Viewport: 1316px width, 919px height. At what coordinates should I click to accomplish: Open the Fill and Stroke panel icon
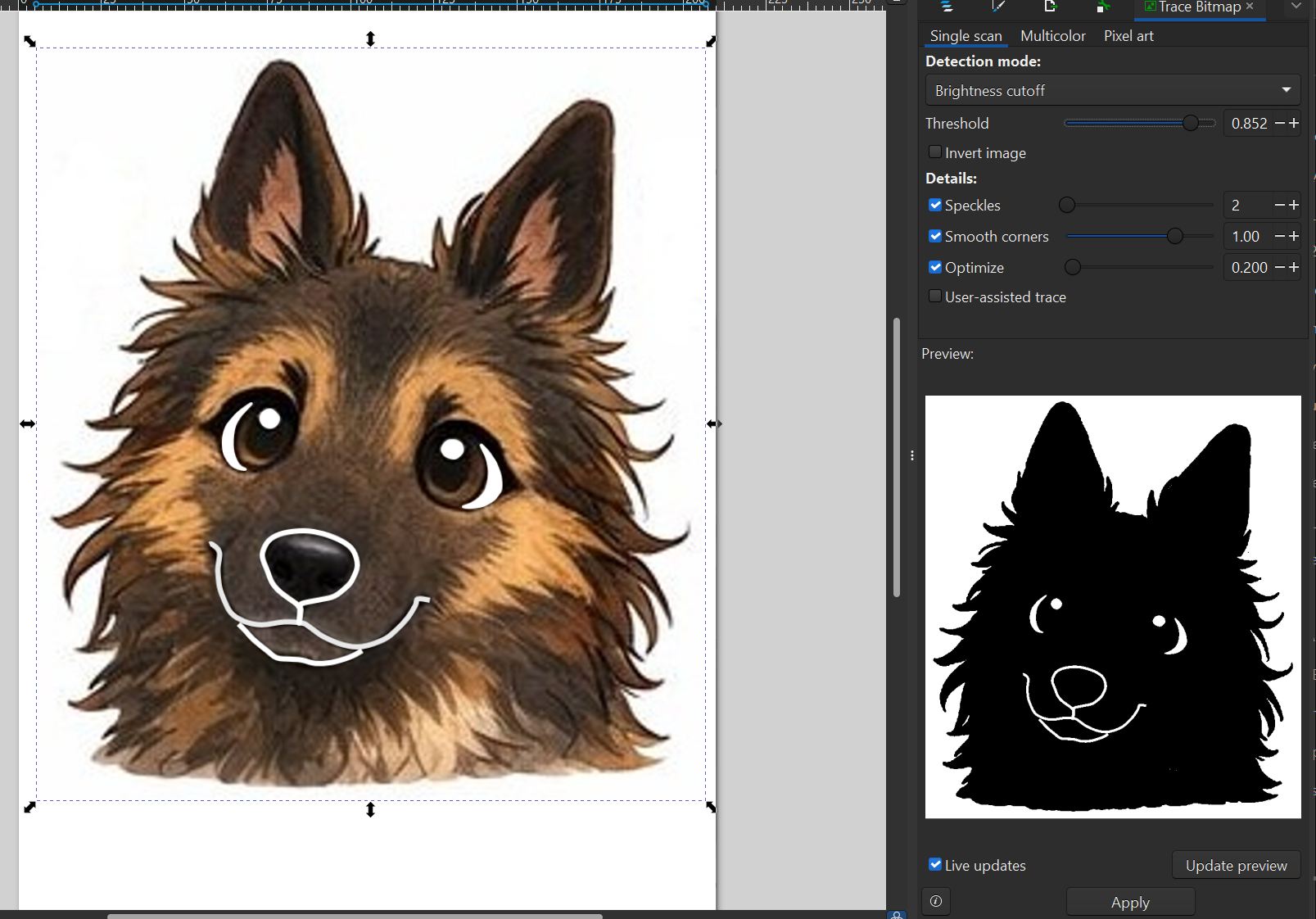click(x=998, y=7)
